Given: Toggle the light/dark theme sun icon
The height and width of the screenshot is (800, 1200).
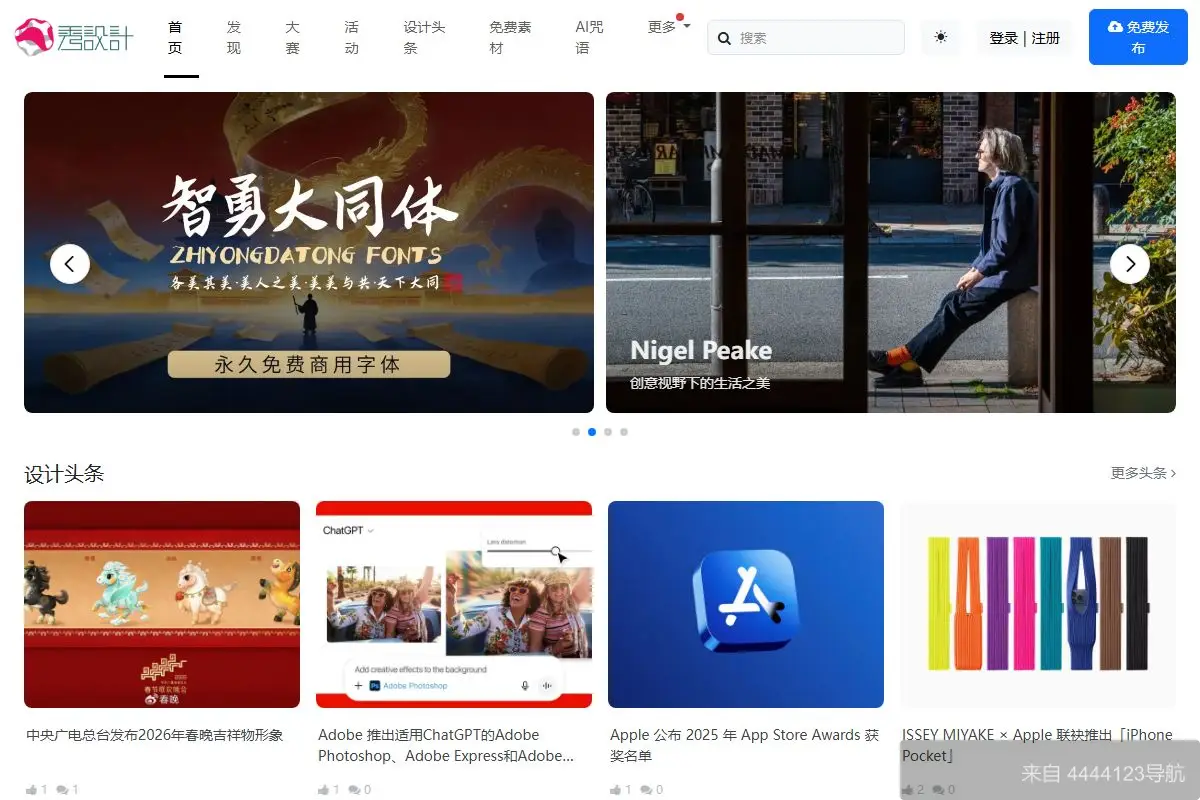Looking at the screenshot, I should (939, 37).
